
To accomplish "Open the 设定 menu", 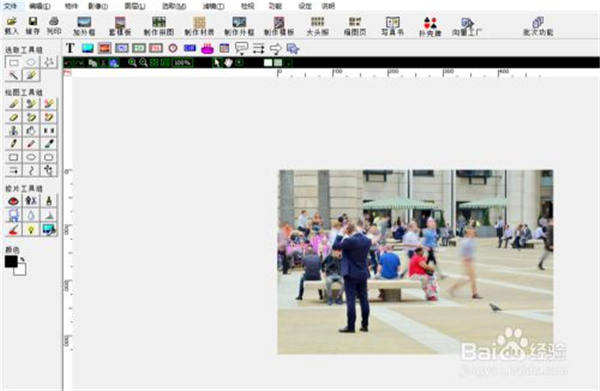I will click(305, 6).
